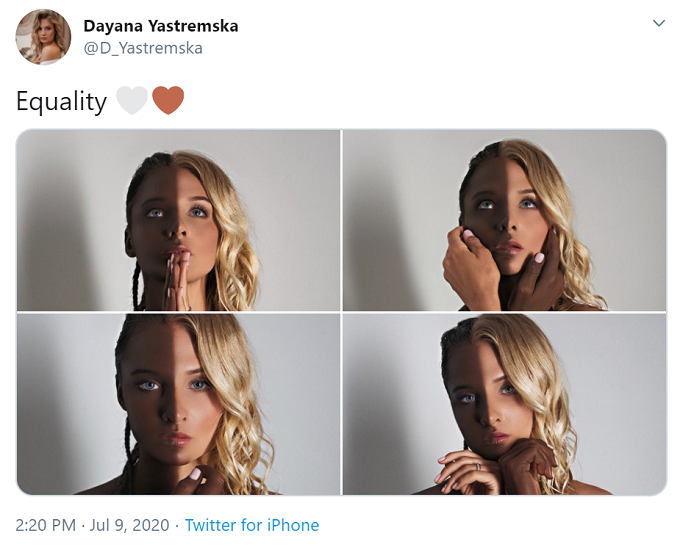
Task: Open the tweet options chevron menu
Action: coord(658,23)
